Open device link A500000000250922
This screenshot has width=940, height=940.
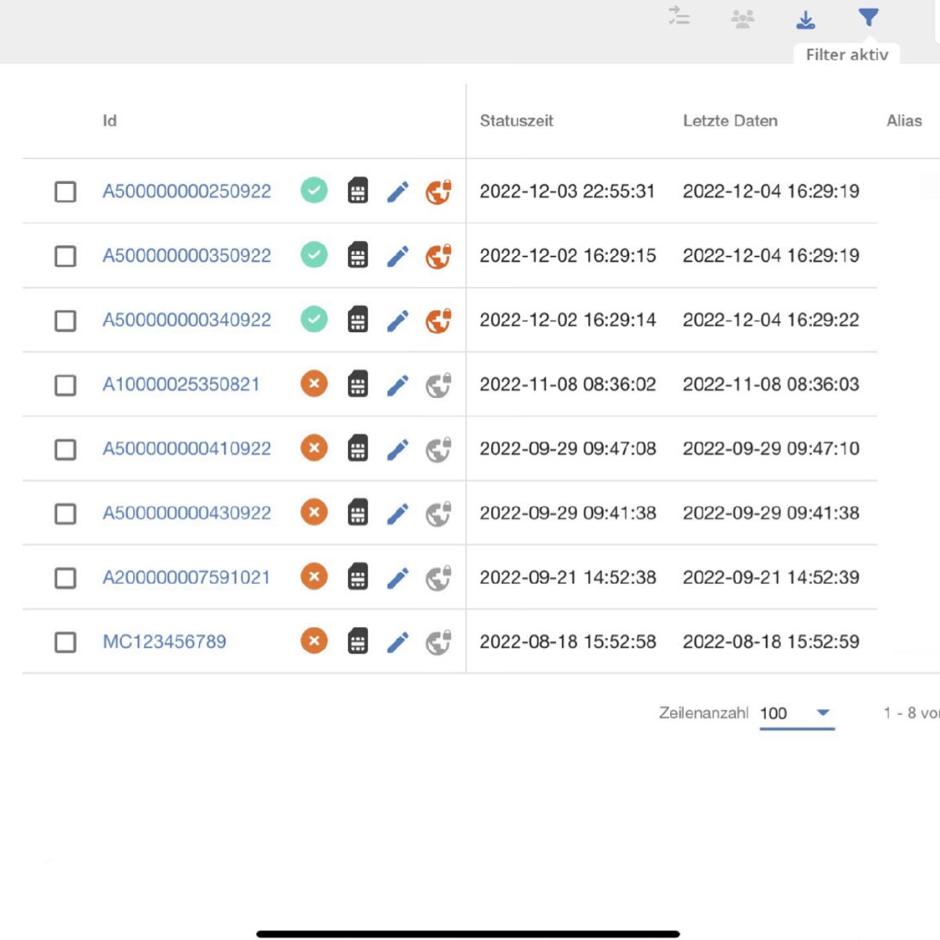coord(186,191)
